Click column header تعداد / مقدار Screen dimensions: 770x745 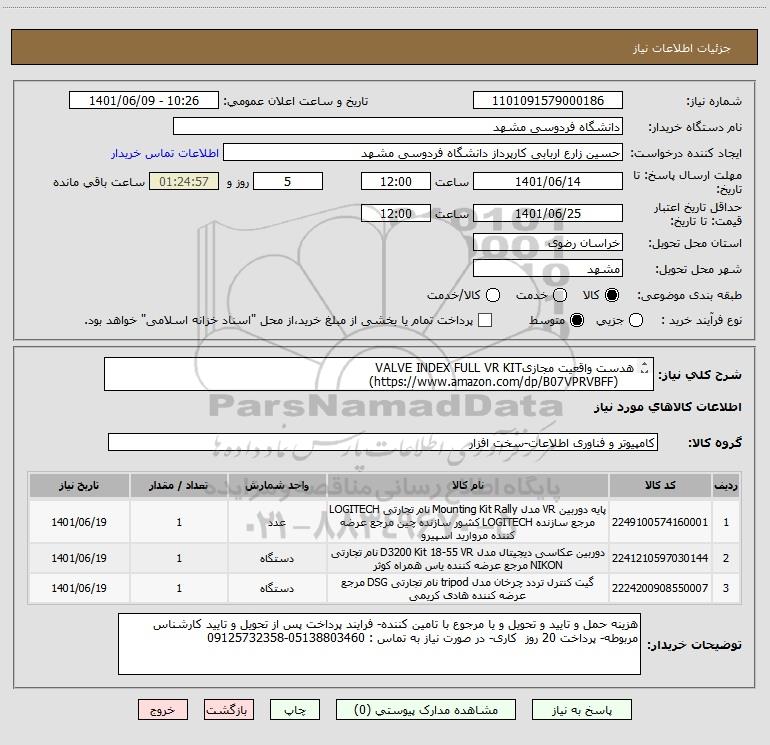pyautogui.click(x=179, y=486)
